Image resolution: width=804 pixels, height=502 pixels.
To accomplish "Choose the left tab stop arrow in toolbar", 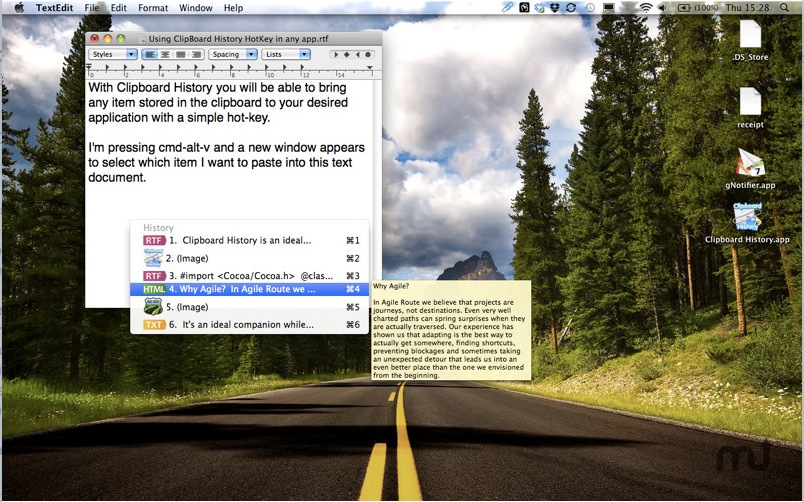I will point(336,54).
